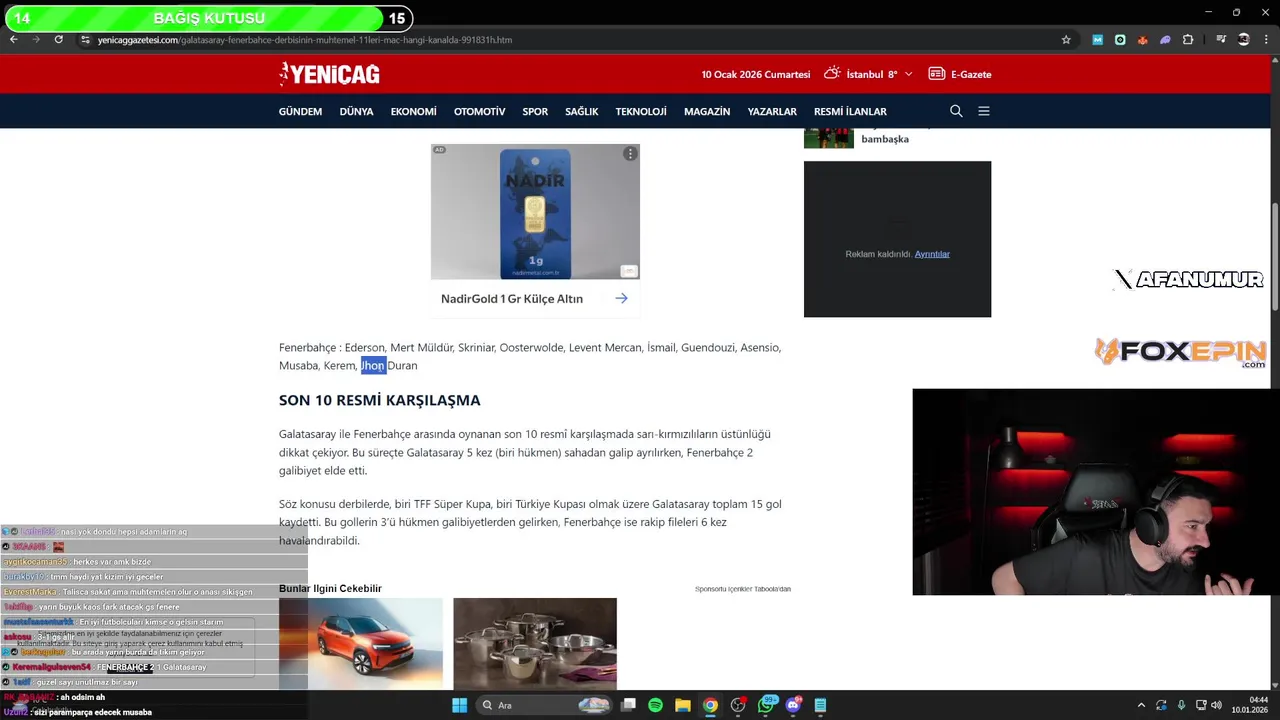Open the Chrome three-dot menu
The image size is (1280, 720).
pos(1266,40)
